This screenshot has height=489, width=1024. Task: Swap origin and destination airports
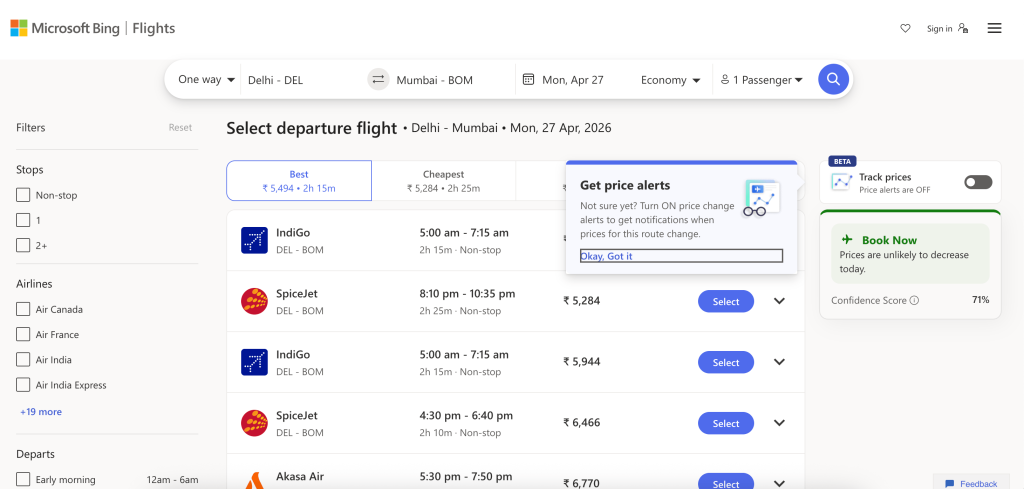coord(378,80)
